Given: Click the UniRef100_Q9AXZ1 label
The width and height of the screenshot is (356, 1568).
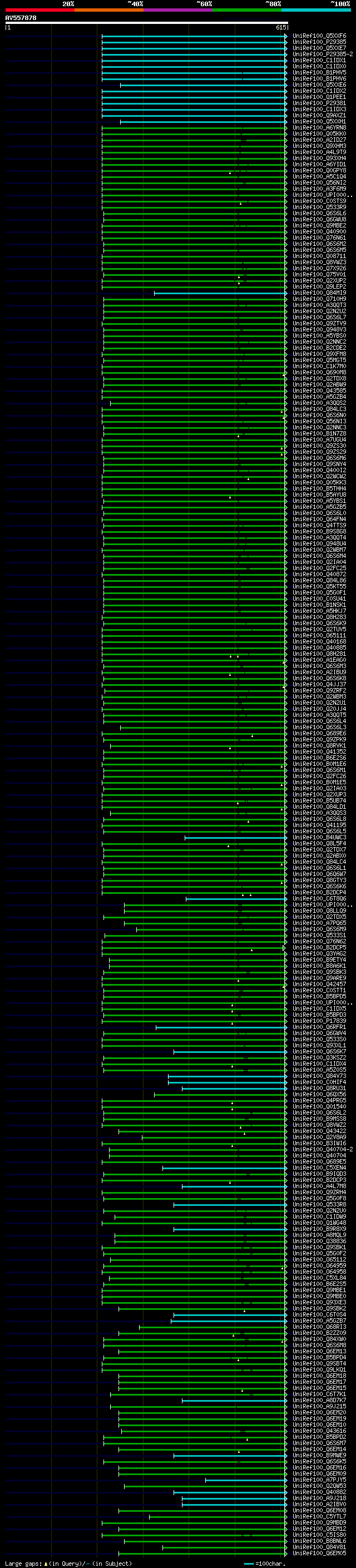Looking at the screenshot, I should coord(319,116).
